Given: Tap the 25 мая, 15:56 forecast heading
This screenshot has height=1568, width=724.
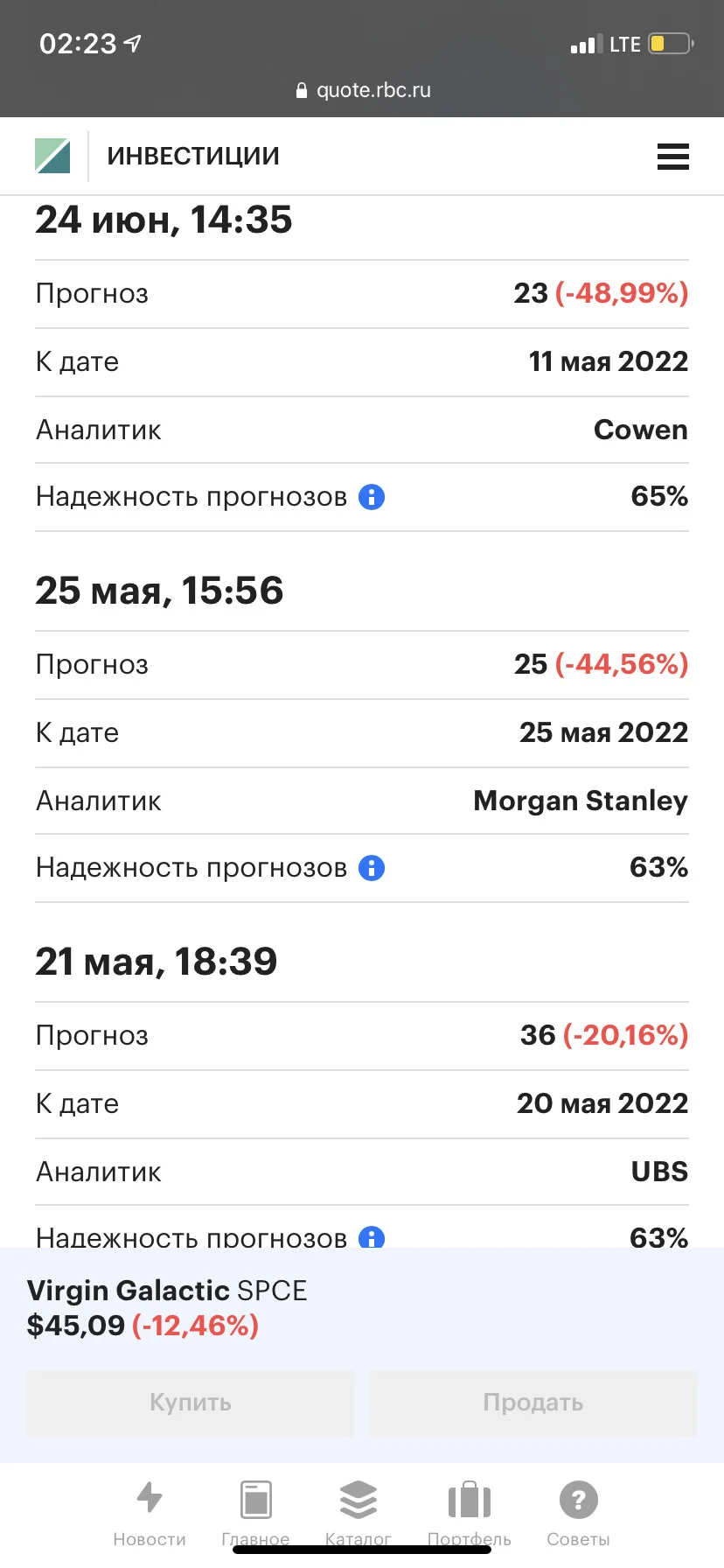Looking at the screenshot, I should point(159,591).
